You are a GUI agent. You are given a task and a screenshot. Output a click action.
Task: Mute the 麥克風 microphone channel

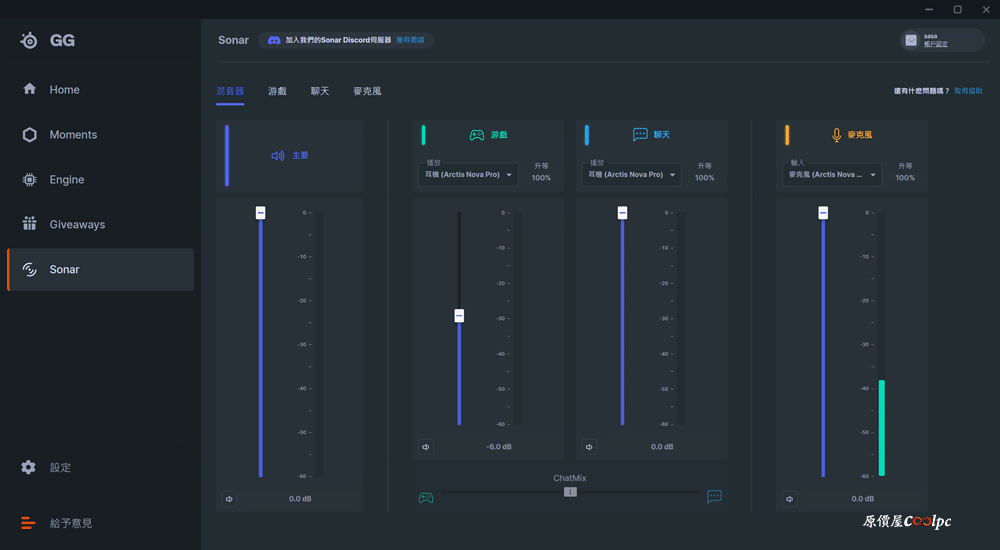(x=790, y=499)
